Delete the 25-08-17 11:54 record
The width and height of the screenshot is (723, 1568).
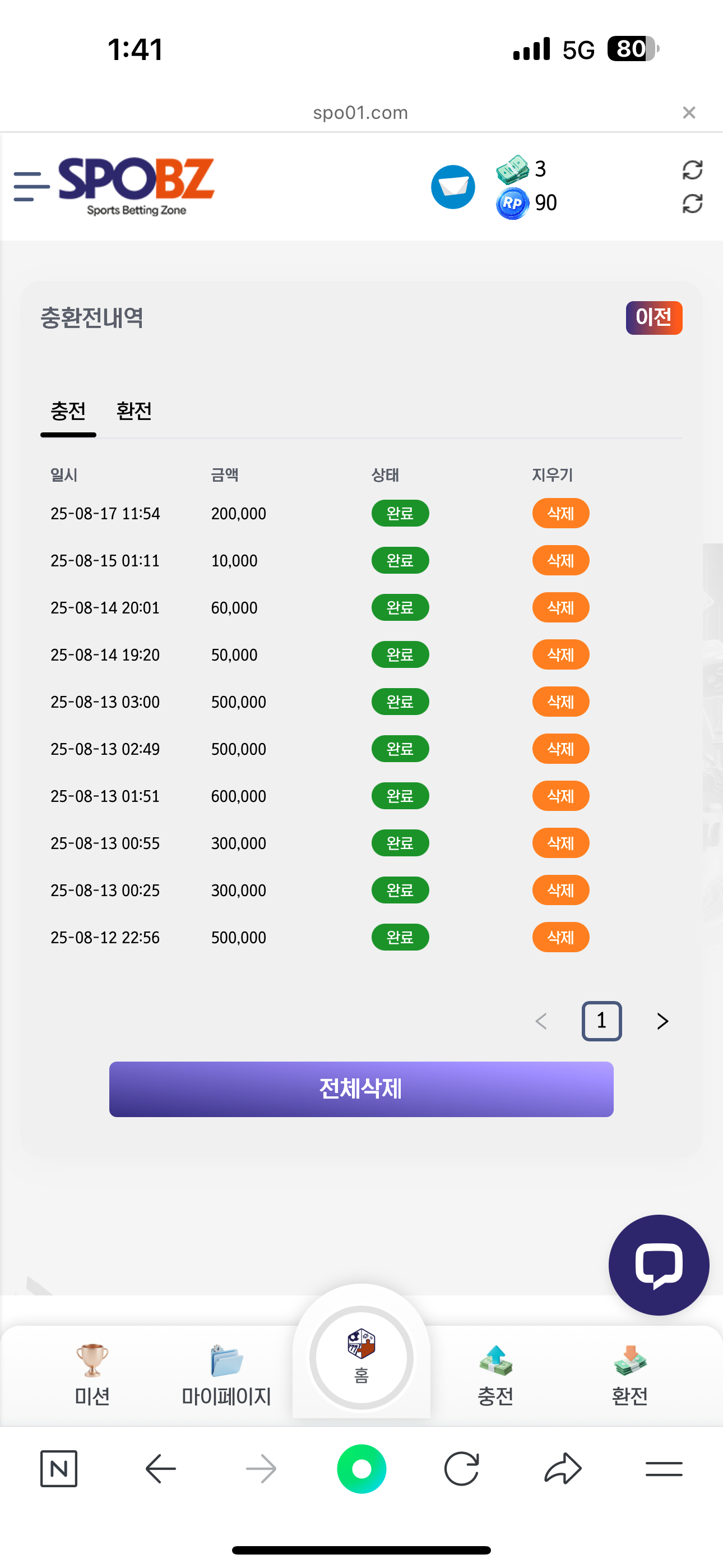click(x=560, y=513)
